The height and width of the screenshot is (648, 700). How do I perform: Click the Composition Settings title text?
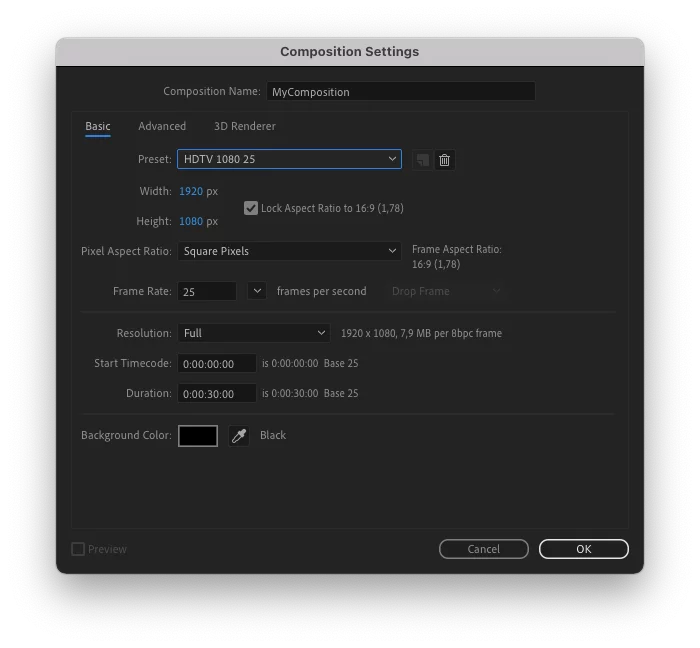coord(350,52)
